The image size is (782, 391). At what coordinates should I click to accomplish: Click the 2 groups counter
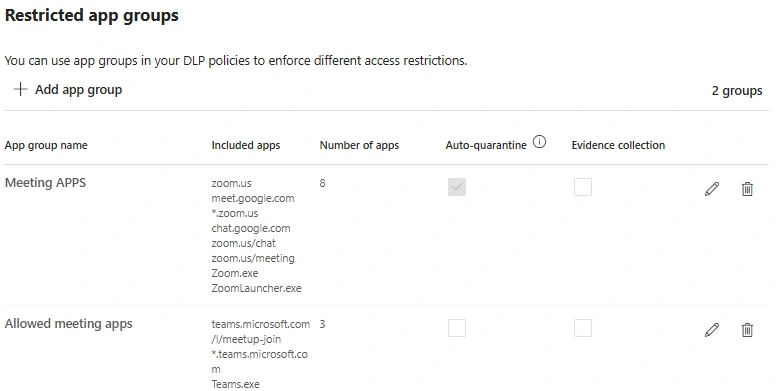(x=737, y=91)
